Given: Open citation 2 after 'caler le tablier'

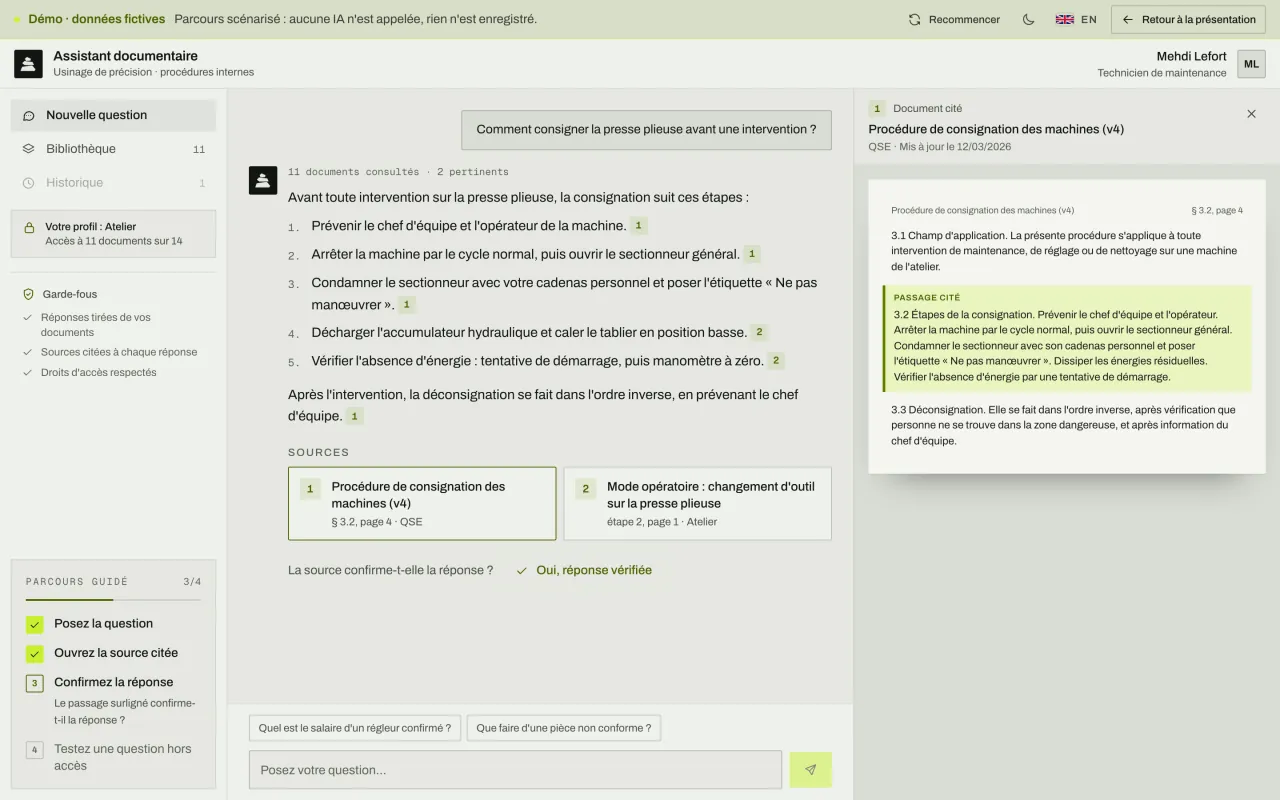Looking at the screenshot, I should [759, 332].
